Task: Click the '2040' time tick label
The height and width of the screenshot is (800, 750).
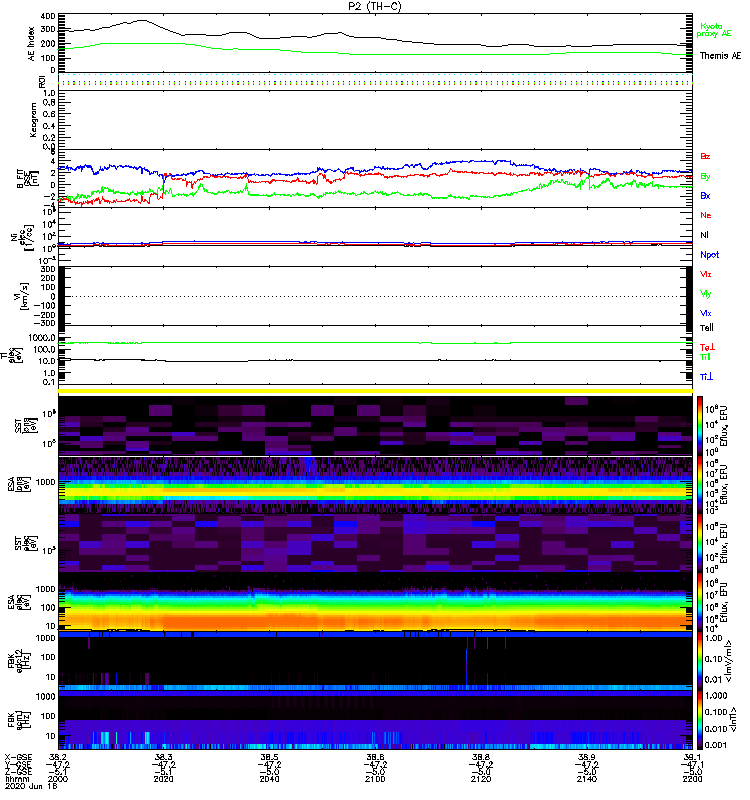Action: pos(269,779)
